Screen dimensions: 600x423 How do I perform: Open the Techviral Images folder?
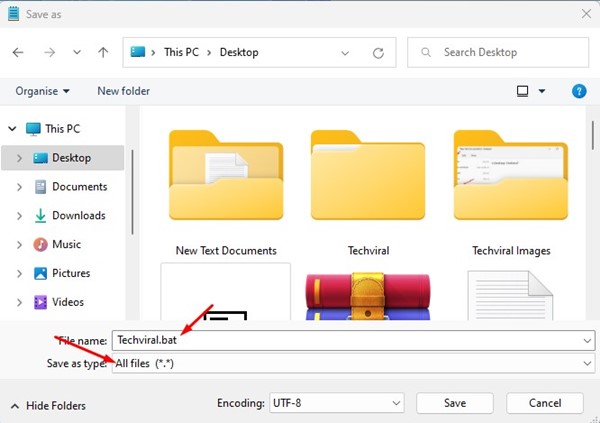pyautogui.click(x=511, y=193)
